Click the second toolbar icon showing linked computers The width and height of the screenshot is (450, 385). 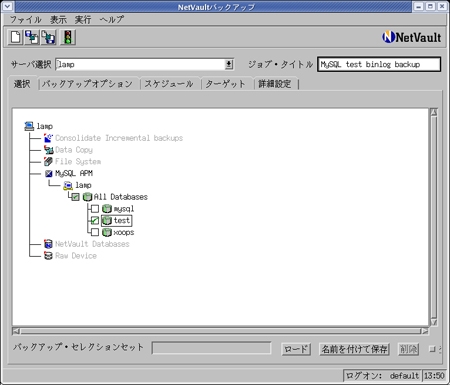[x=32, y=37]
